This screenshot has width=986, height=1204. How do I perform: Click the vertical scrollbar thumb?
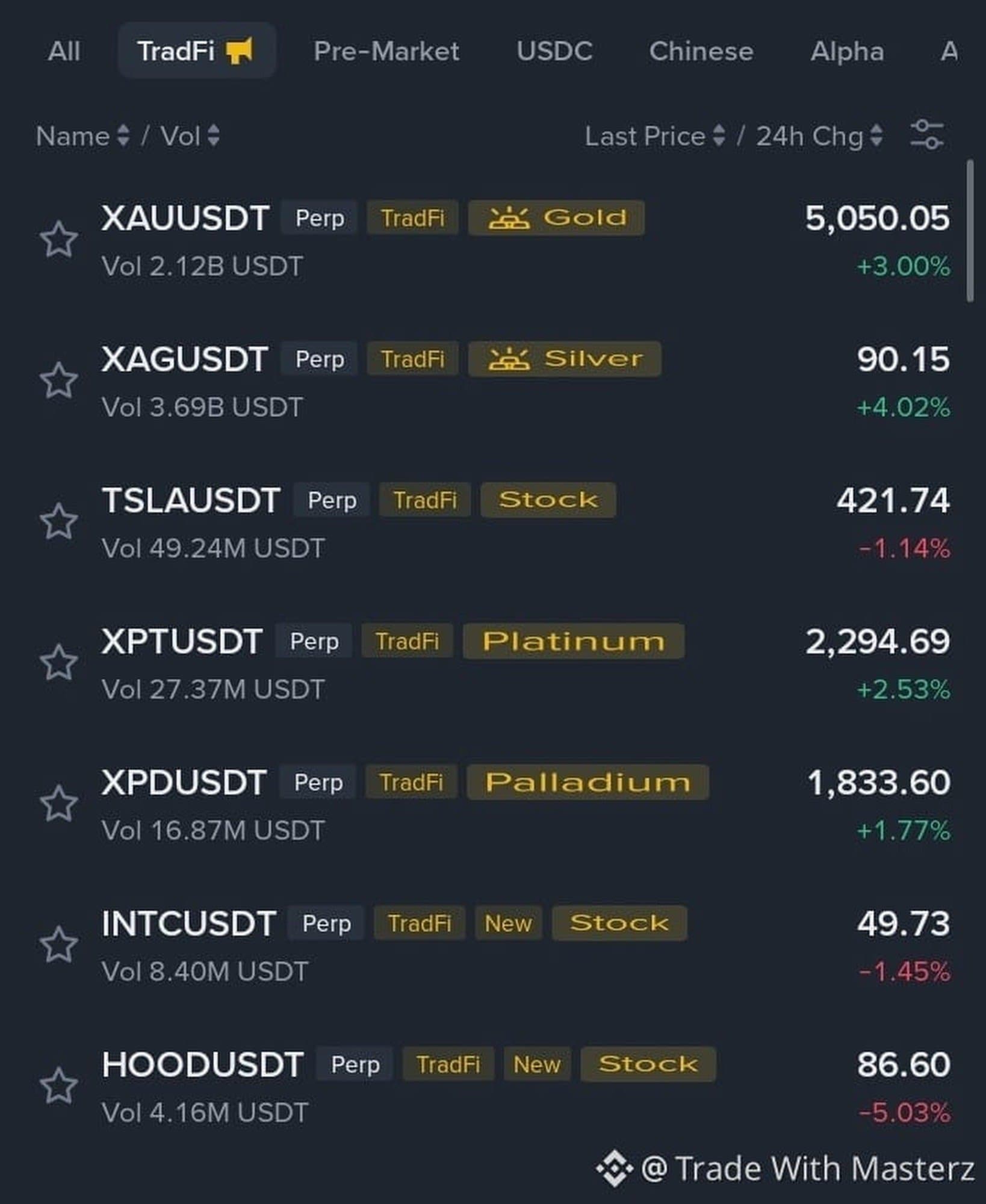tap(969, 230)
